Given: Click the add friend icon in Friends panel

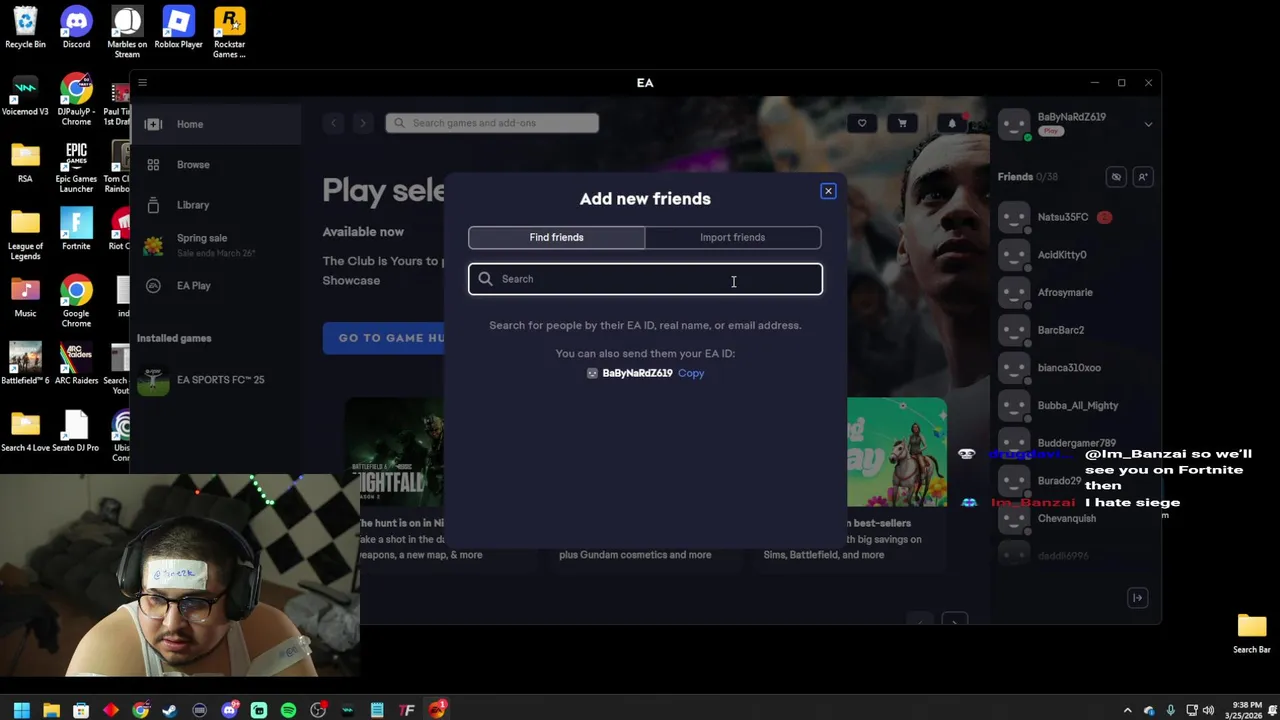Looking at the screenshot, I should (1143, 177).
